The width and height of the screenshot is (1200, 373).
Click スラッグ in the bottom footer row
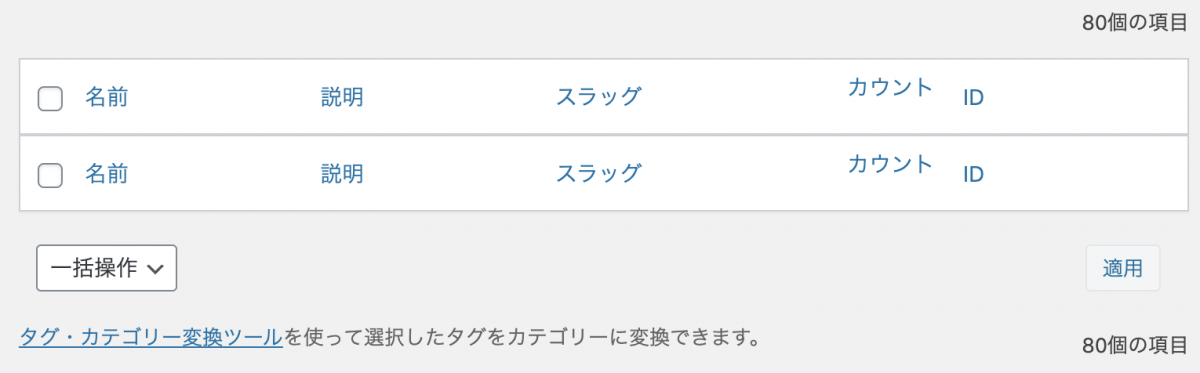click(598, 174)
